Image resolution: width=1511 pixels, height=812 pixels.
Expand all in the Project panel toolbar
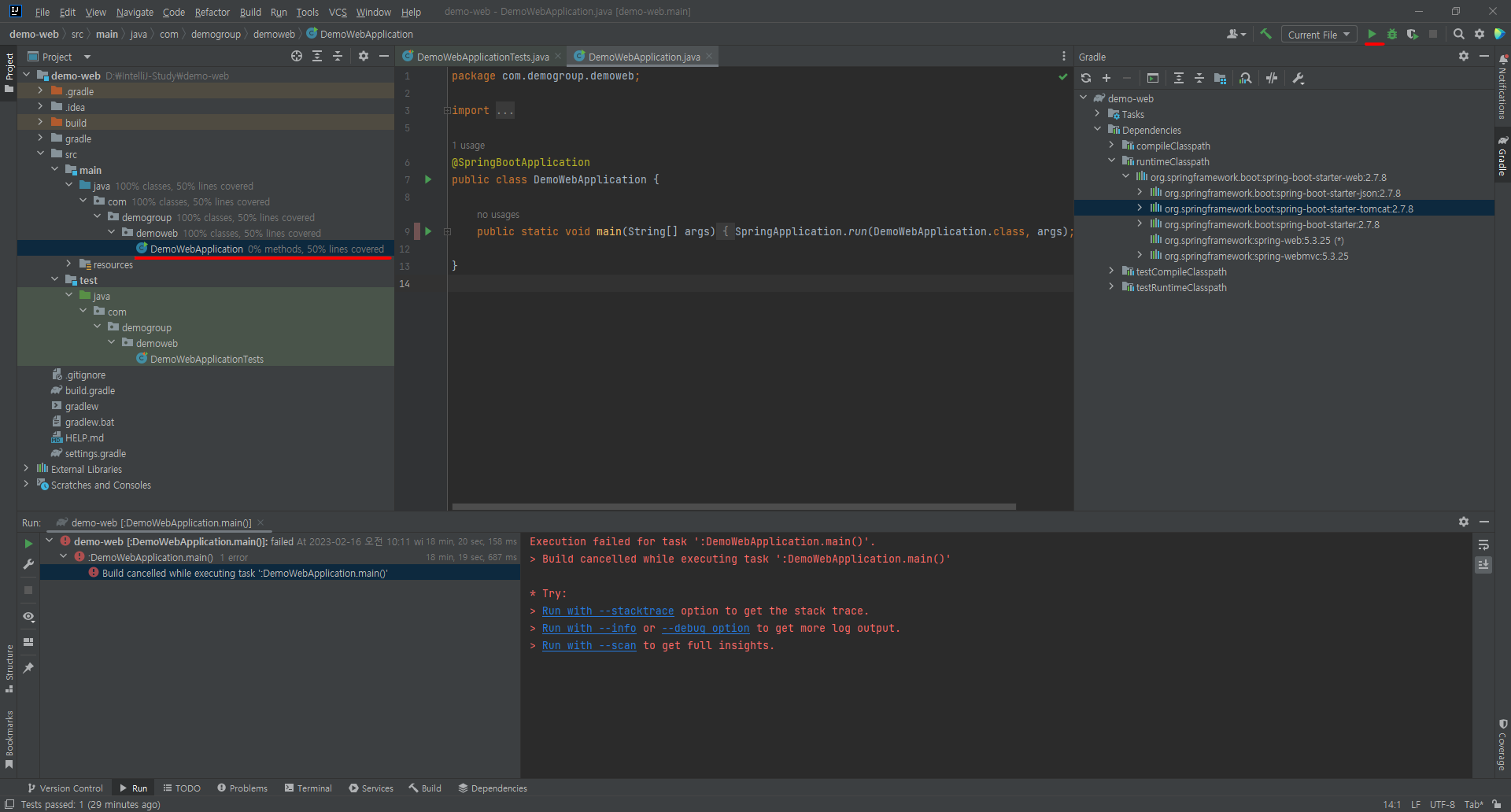point(317,56)
